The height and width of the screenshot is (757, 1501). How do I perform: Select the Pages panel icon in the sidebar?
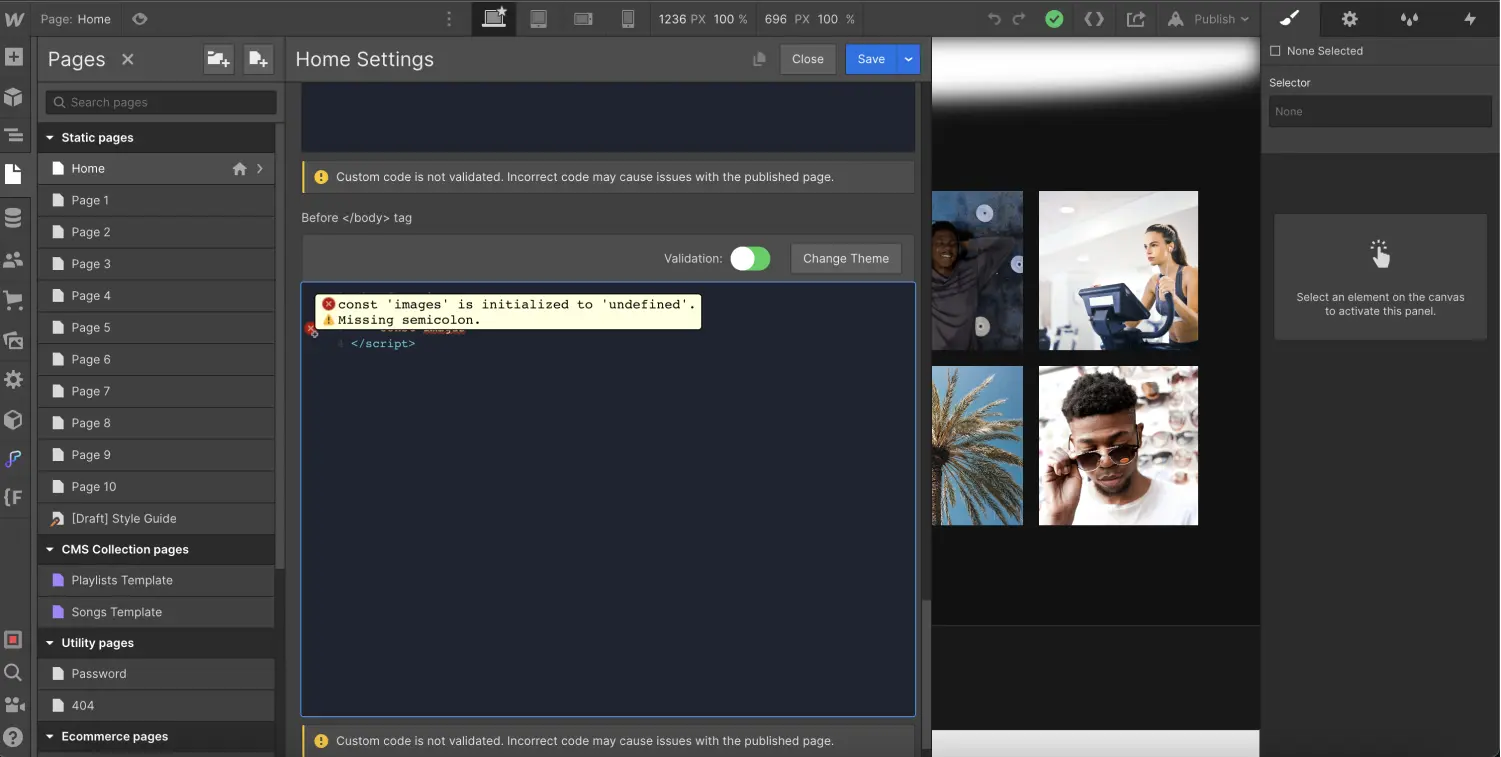point(14,174)
